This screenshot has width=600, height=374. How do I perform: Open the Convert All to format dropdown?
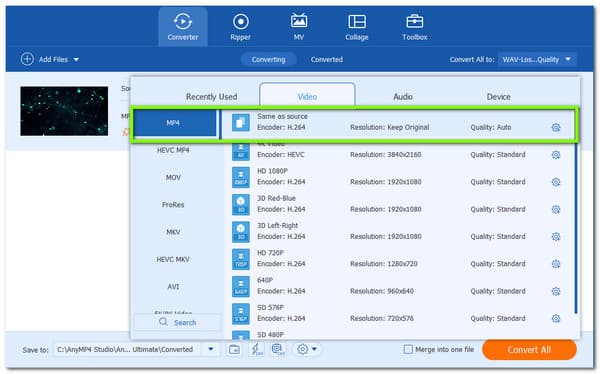tap(536, 60)
